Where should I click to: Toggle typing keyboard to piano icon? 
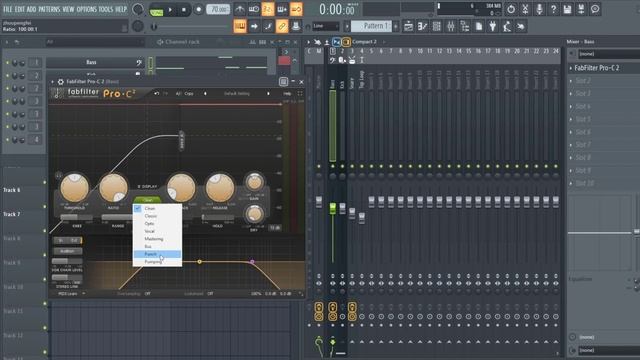pos(240,27)
